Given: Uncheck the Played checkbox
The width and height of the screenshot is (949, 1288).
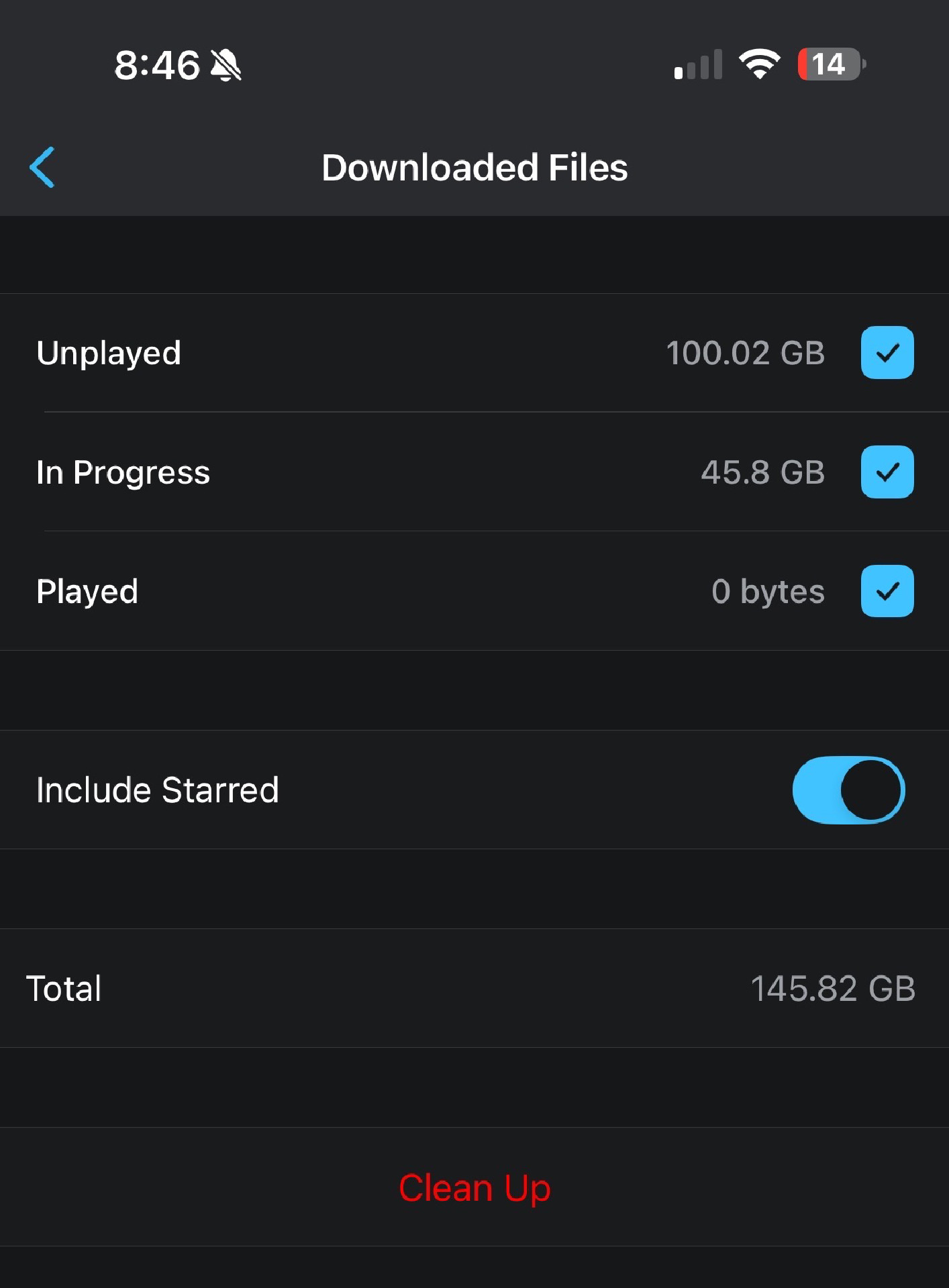Looking at the screenshot, I should pyautogui.click(x=887, y=591).
